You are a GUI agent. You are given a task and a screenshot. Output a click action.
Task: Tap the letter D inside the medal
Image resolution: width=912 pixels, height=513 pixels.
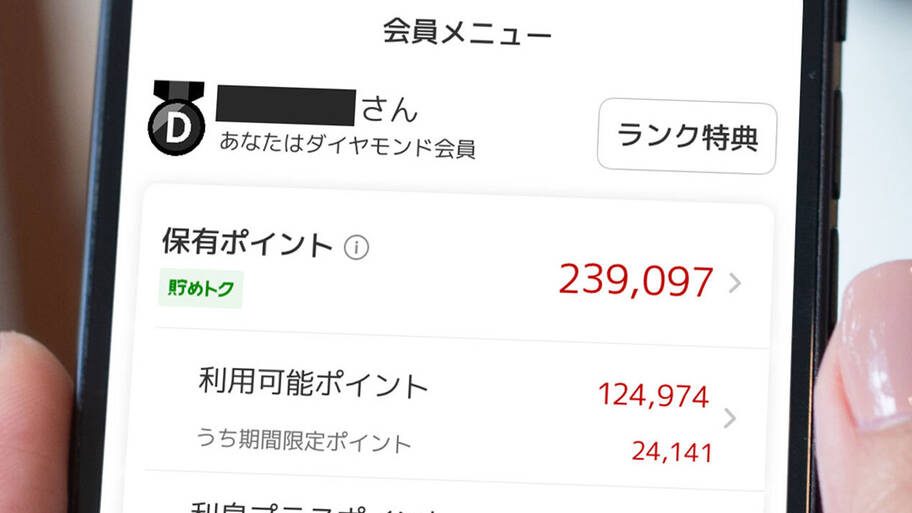point(176,127)
